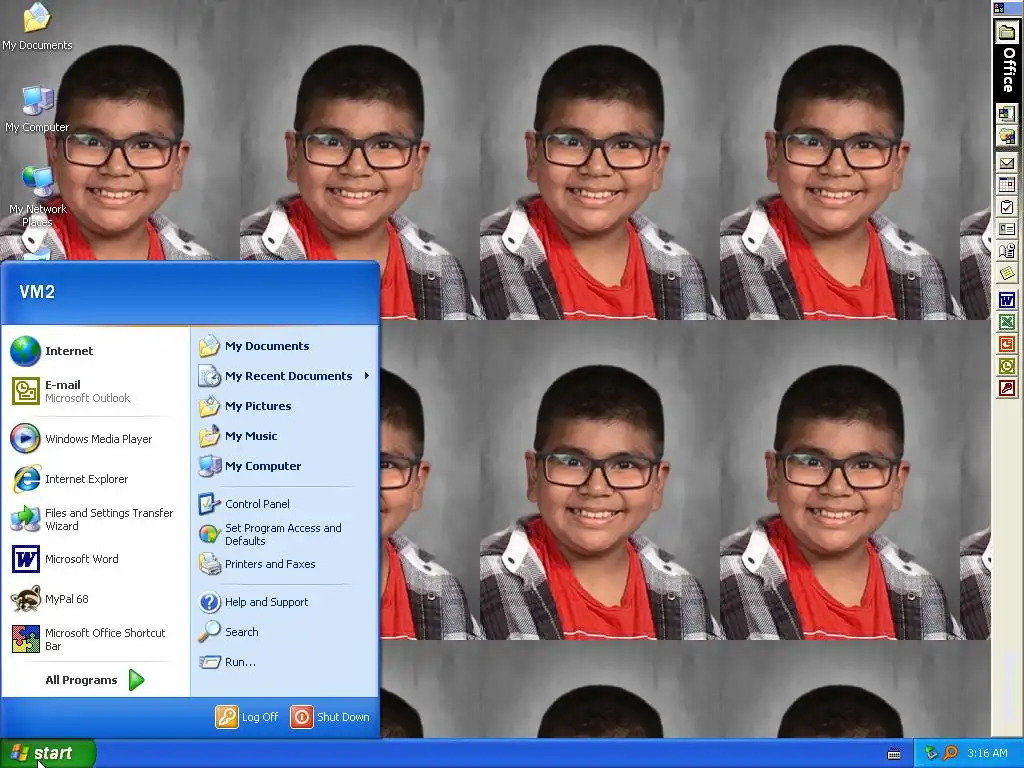This screenshot has height=768, width=1024.
Task: Open Printers and Faxes
Action: pyautogui.click(x=284, y=564)
